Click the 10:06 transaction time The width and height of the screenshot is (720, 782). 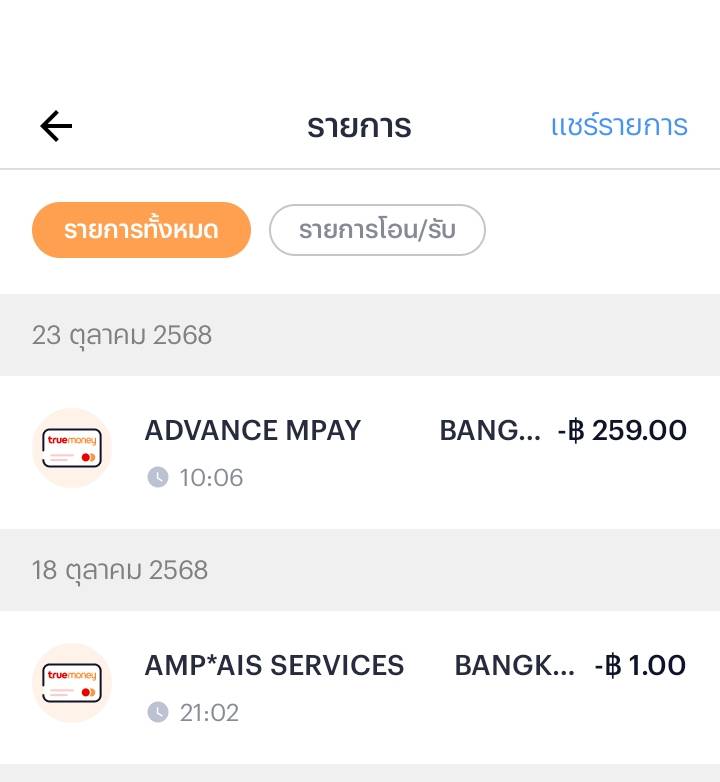(211, 477)
